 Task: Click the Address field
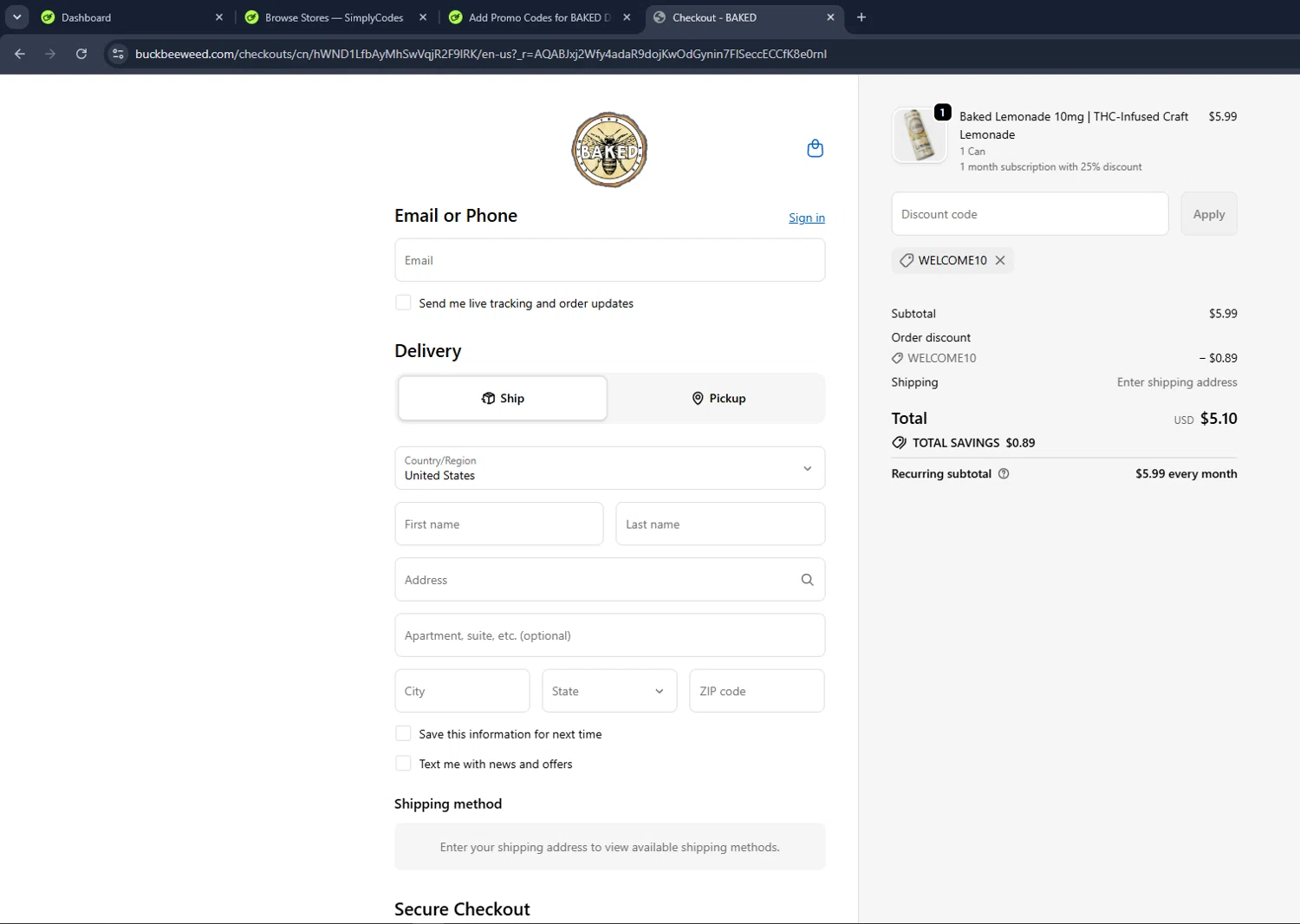pos(609,580)
